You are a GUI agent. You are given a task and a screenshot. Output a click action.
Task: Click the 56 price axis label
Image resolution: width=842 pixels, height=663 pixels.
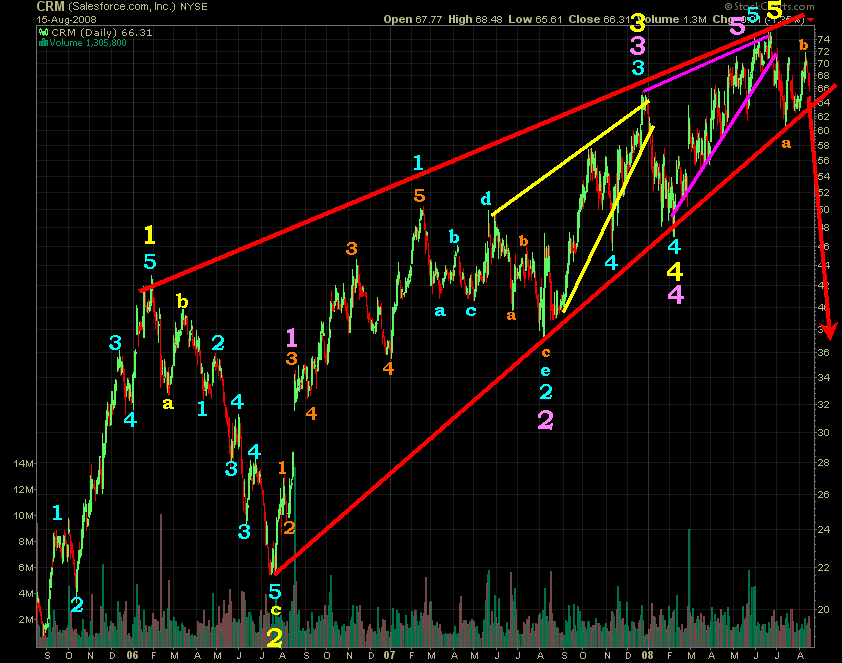pos(823,161)
